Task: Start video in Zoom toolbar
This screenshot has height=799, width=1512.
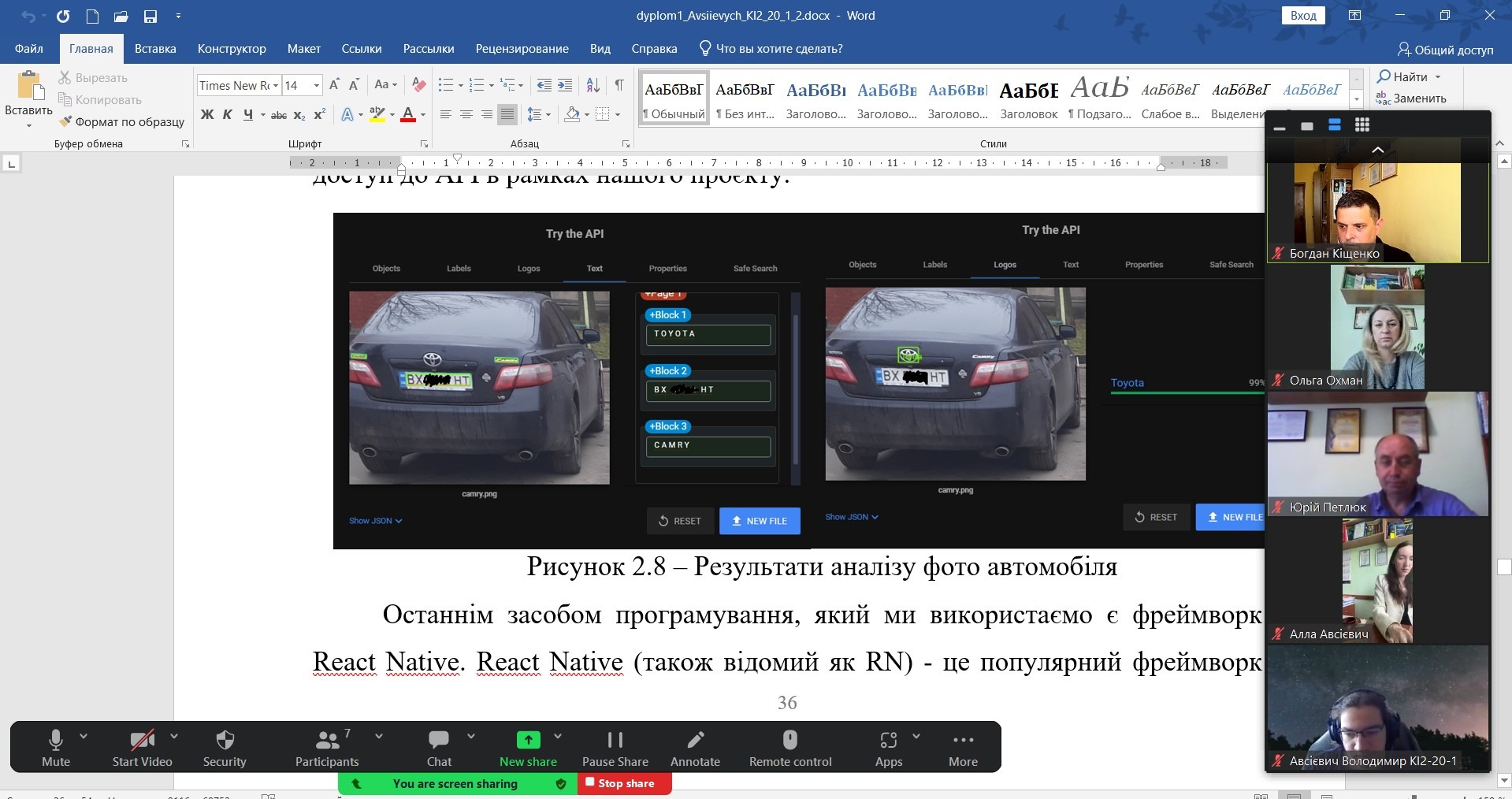Action: (142, 748)
